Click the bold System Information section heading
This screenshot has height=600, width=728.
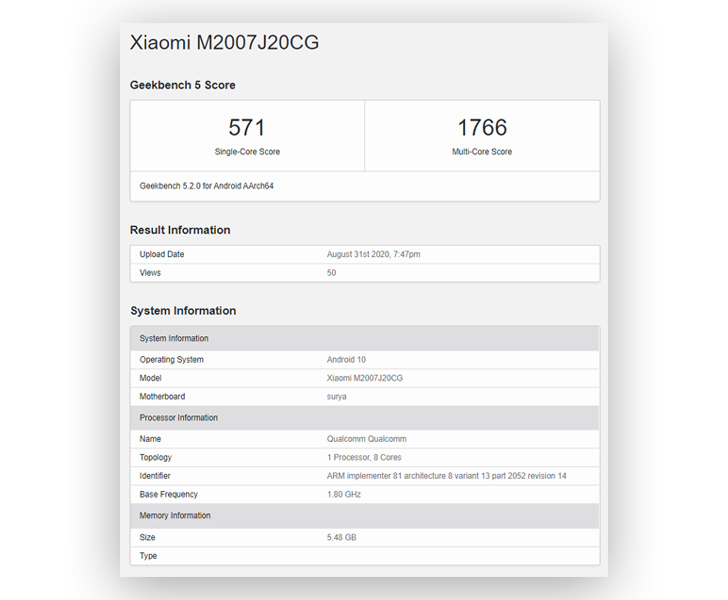[x=183, y=311]
